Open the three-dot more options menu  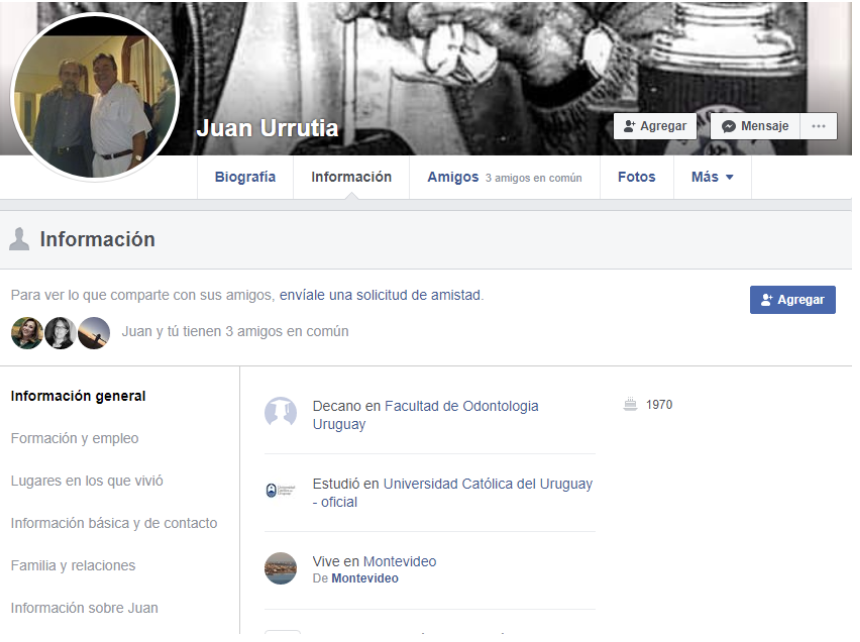pos(818,126)
